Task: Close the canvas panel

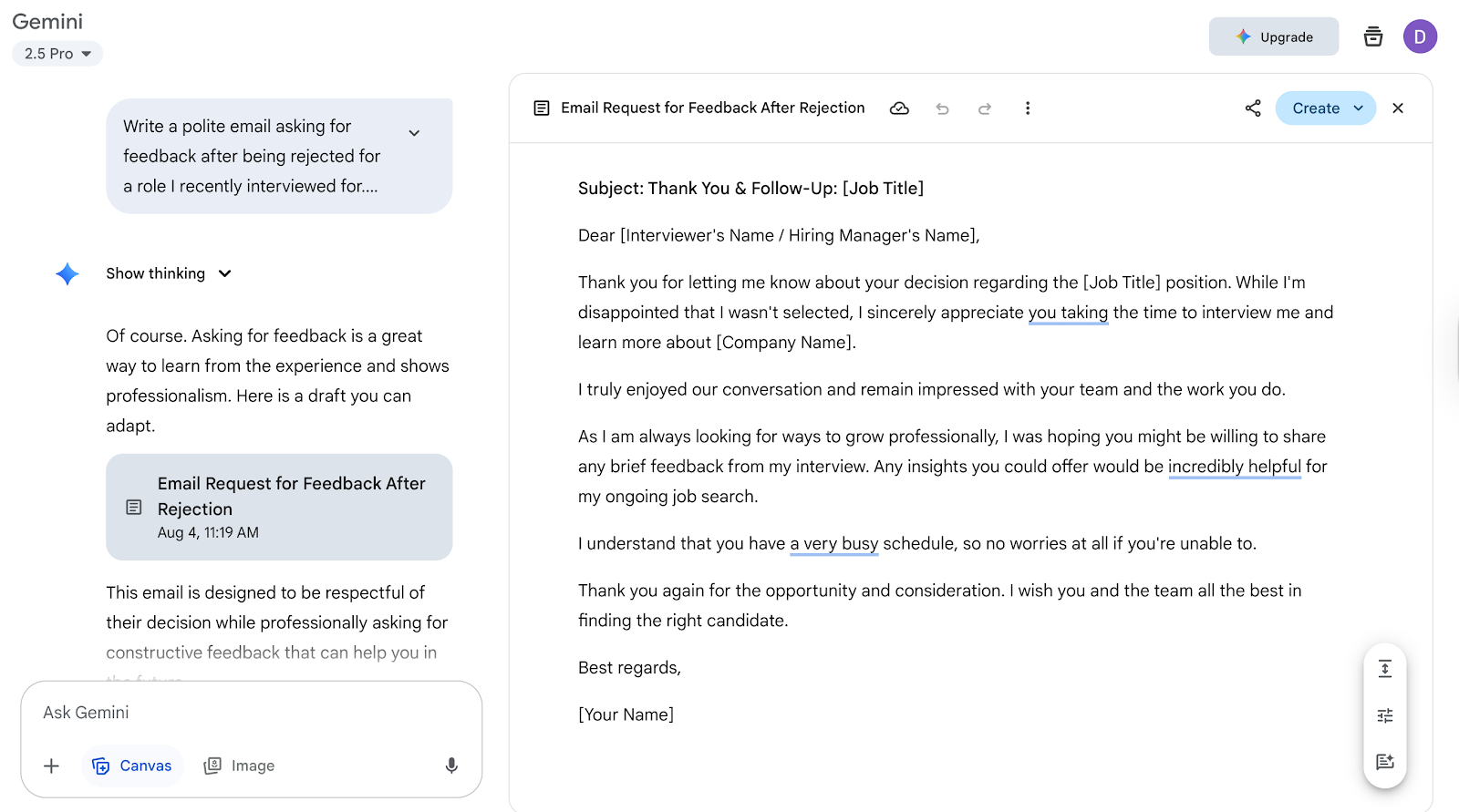Action: coord(1398,108)
